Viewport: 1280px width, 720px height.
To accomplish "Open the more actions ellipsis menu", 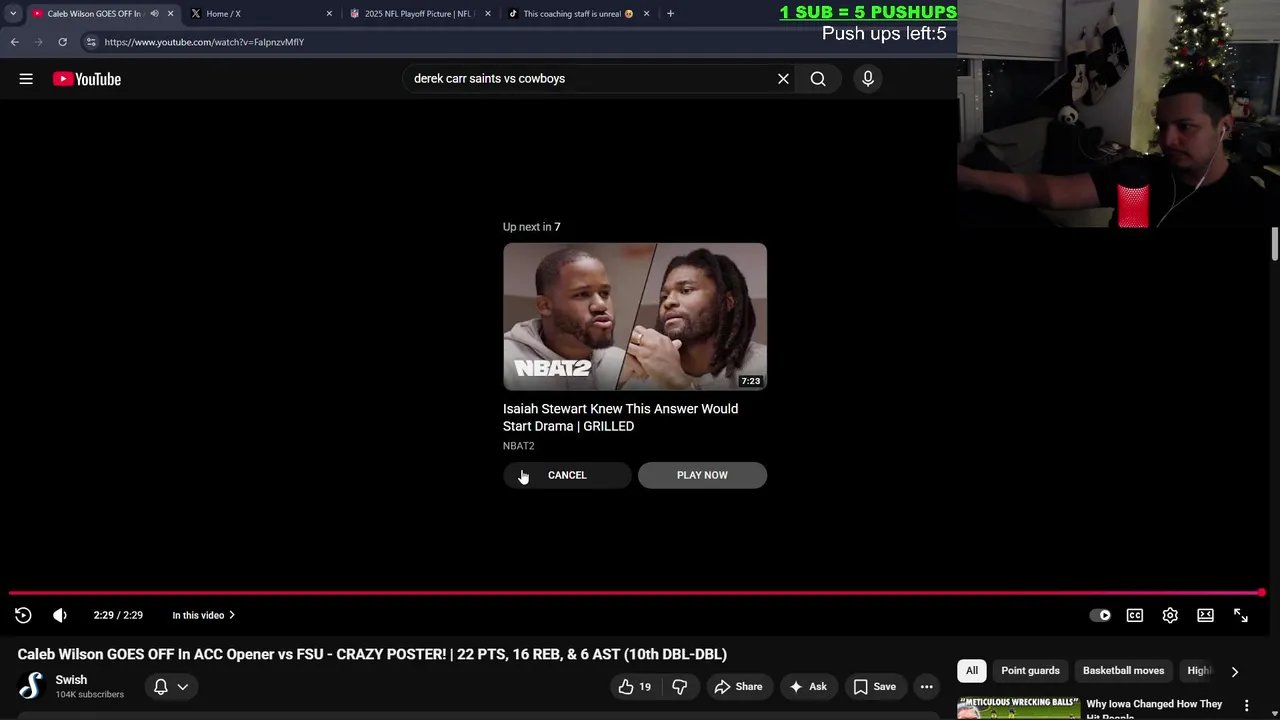I will click(x=927, y=686).
